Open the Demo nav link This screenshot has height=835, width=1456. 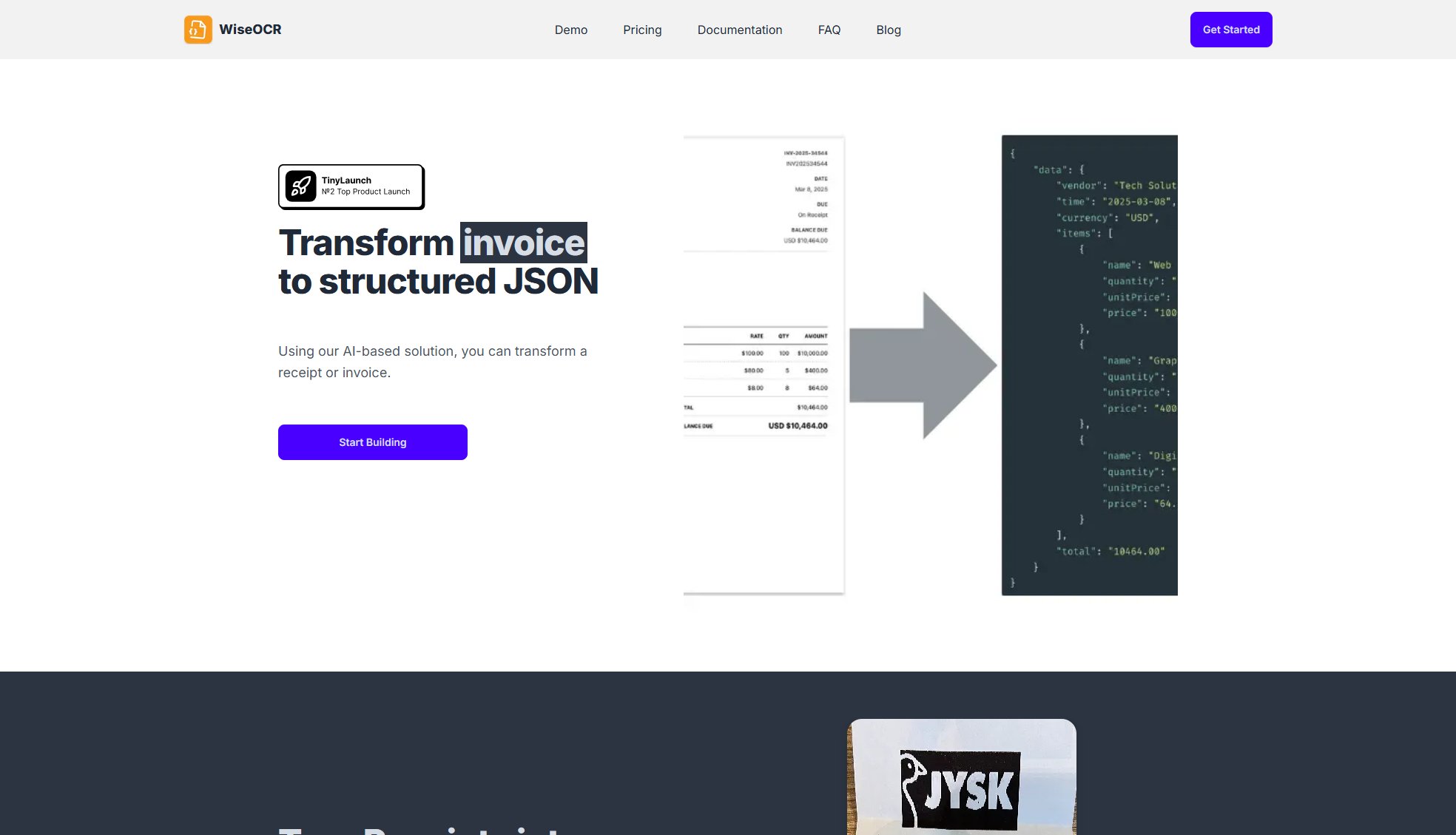click(x=570, y=30)
